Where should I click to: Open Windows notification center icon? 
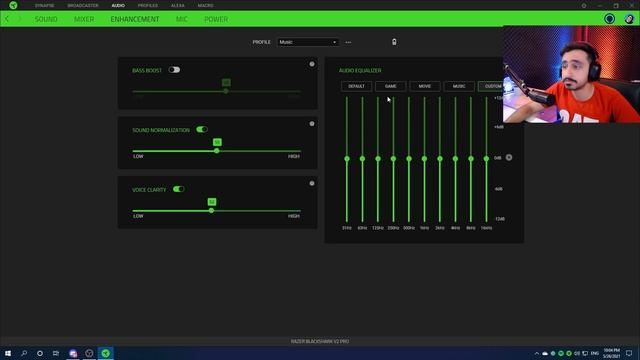tap(629, 353)
